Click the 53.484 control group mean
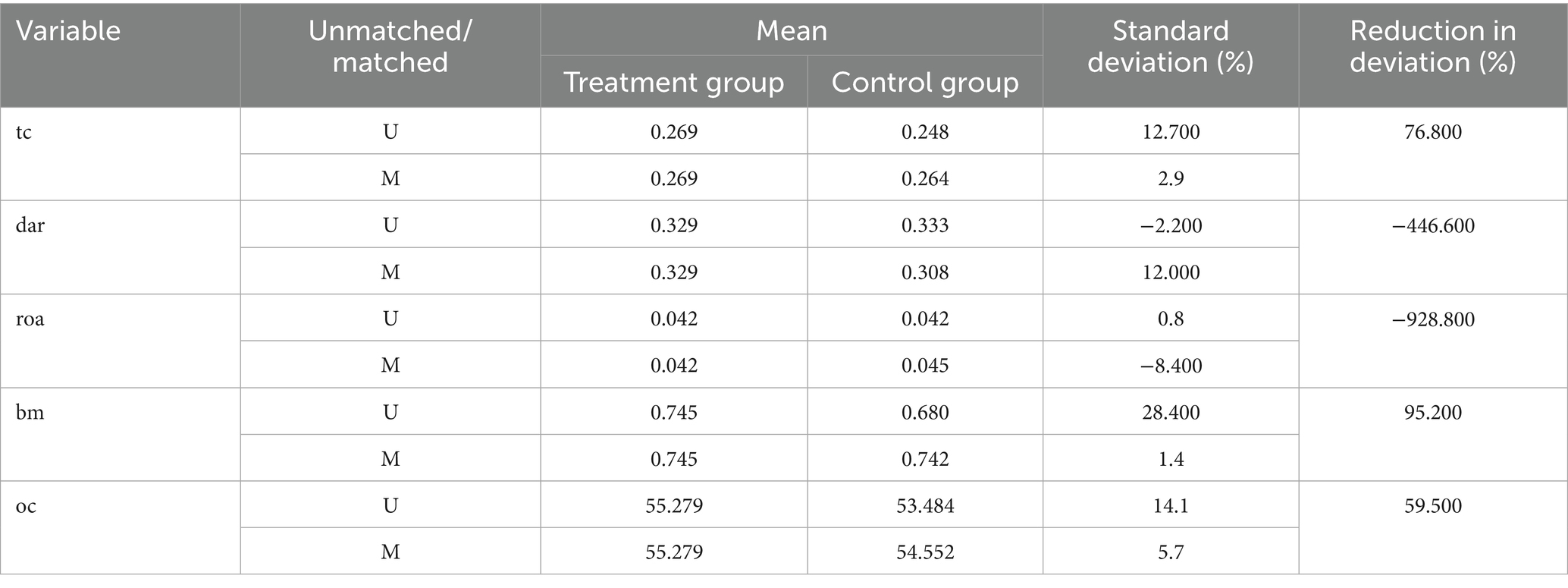The height and width of the screenshot is (588, 1568). point(924,506)
